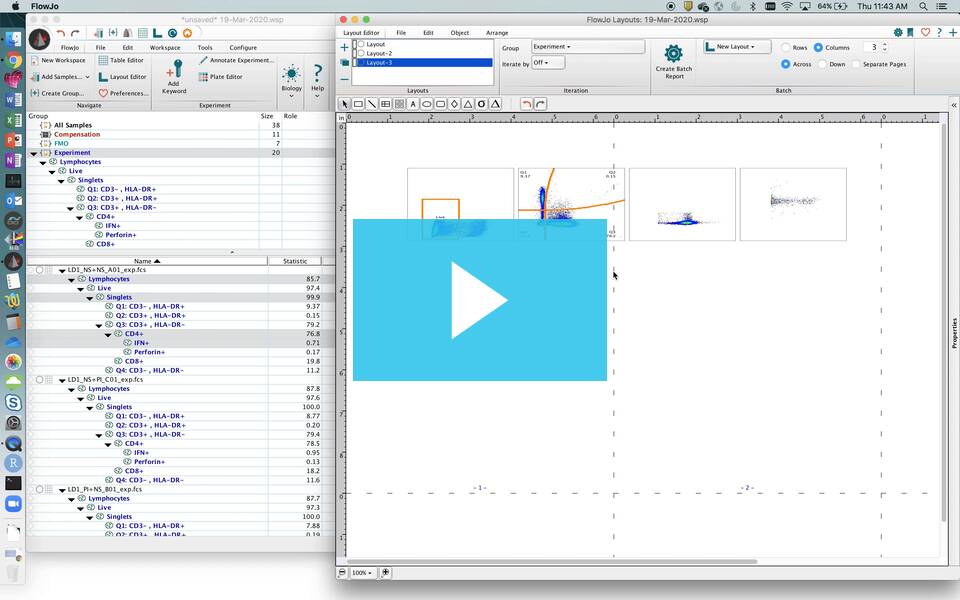Select the ellipse shape tool

coord(427,104)
